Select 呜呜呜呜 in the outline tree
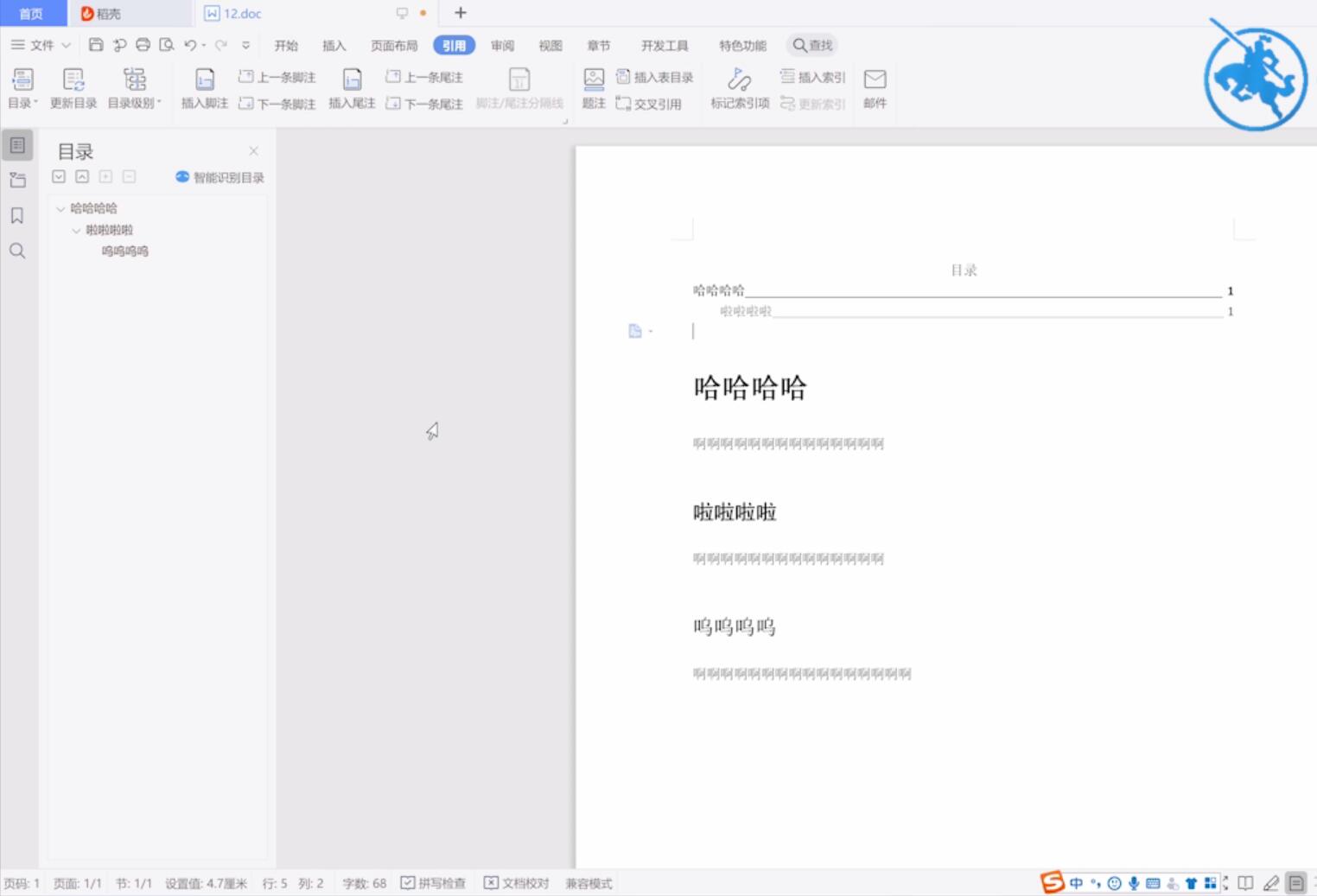The image size is (1317, 896). [125, 251]
